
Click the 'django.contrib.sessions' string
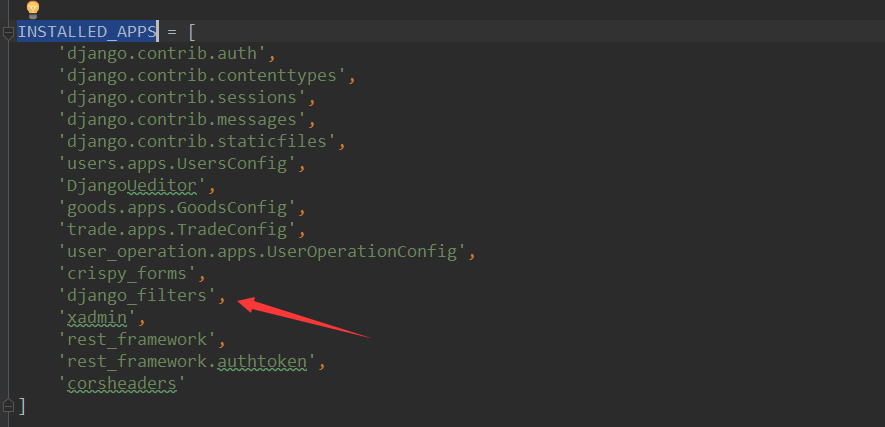tap(182, 98)
